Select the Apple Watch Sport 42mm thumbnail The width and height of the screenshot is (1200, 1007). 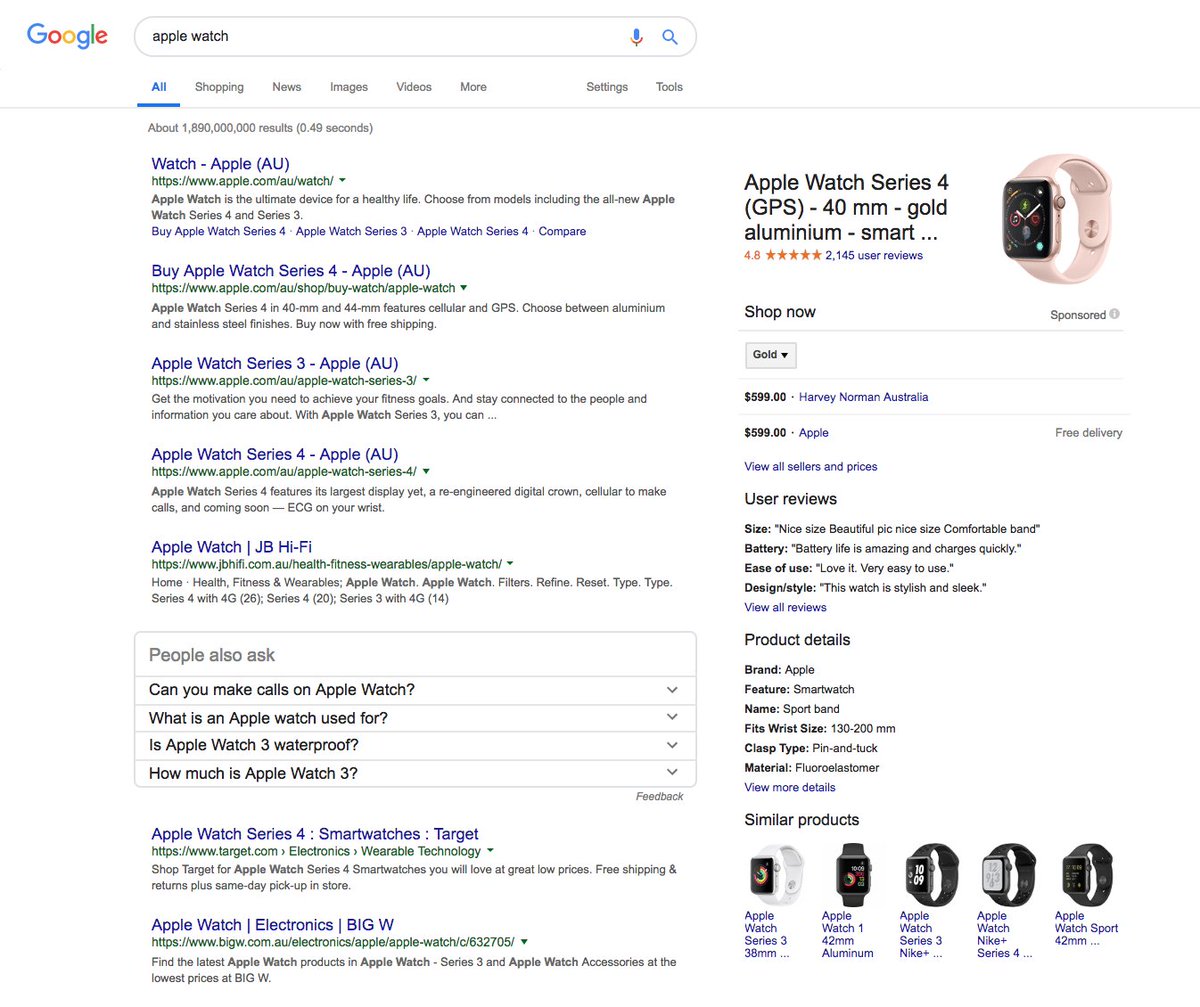[1087, 875]
